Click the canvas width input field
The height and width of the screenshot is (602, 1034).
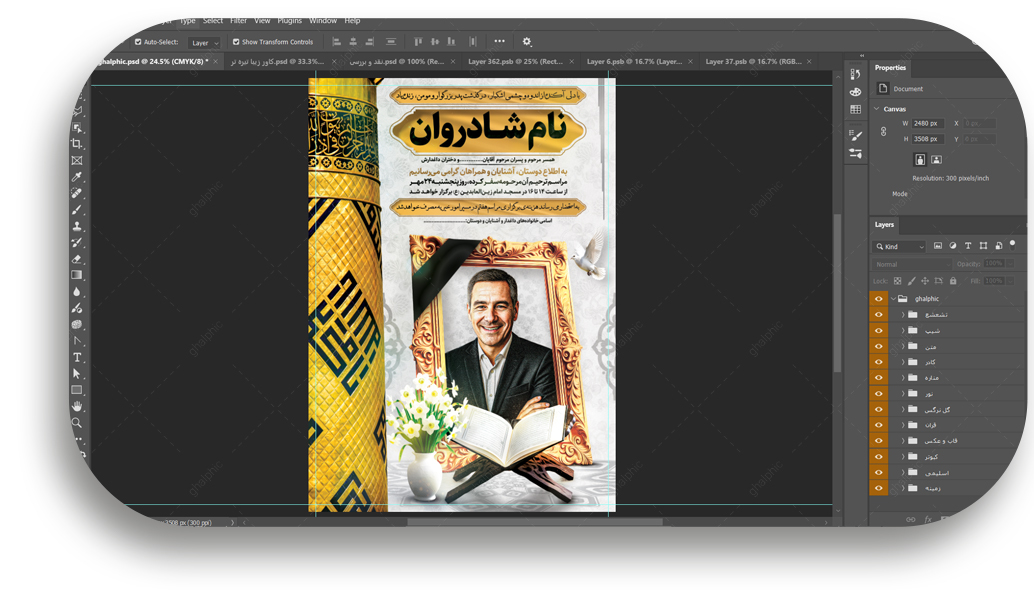click(927, 123)
